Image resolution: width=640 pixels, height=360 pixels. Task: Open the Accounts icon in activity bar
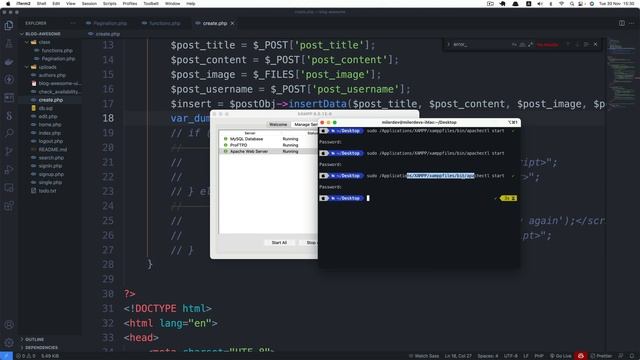coord(9,325)
